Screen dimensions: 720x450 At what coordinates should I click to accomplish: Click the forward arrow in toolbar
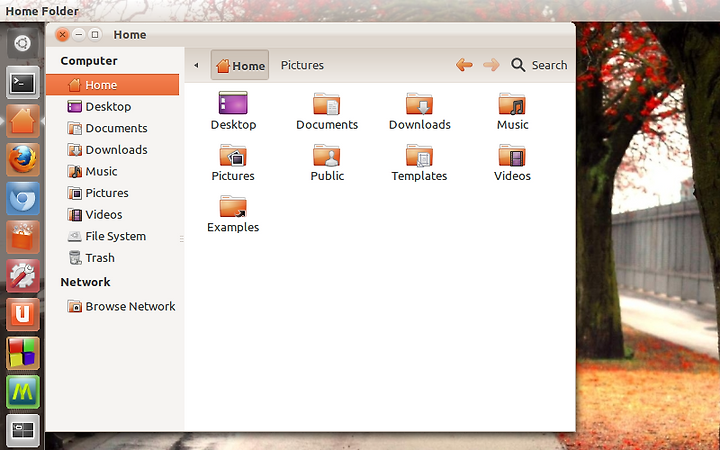pyautogui.click(x=491, y=65)
